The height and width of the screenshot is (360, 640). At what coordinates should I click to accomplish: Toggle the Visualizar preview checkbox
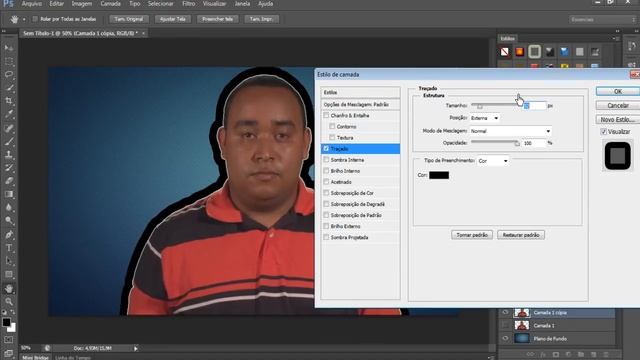604,131
